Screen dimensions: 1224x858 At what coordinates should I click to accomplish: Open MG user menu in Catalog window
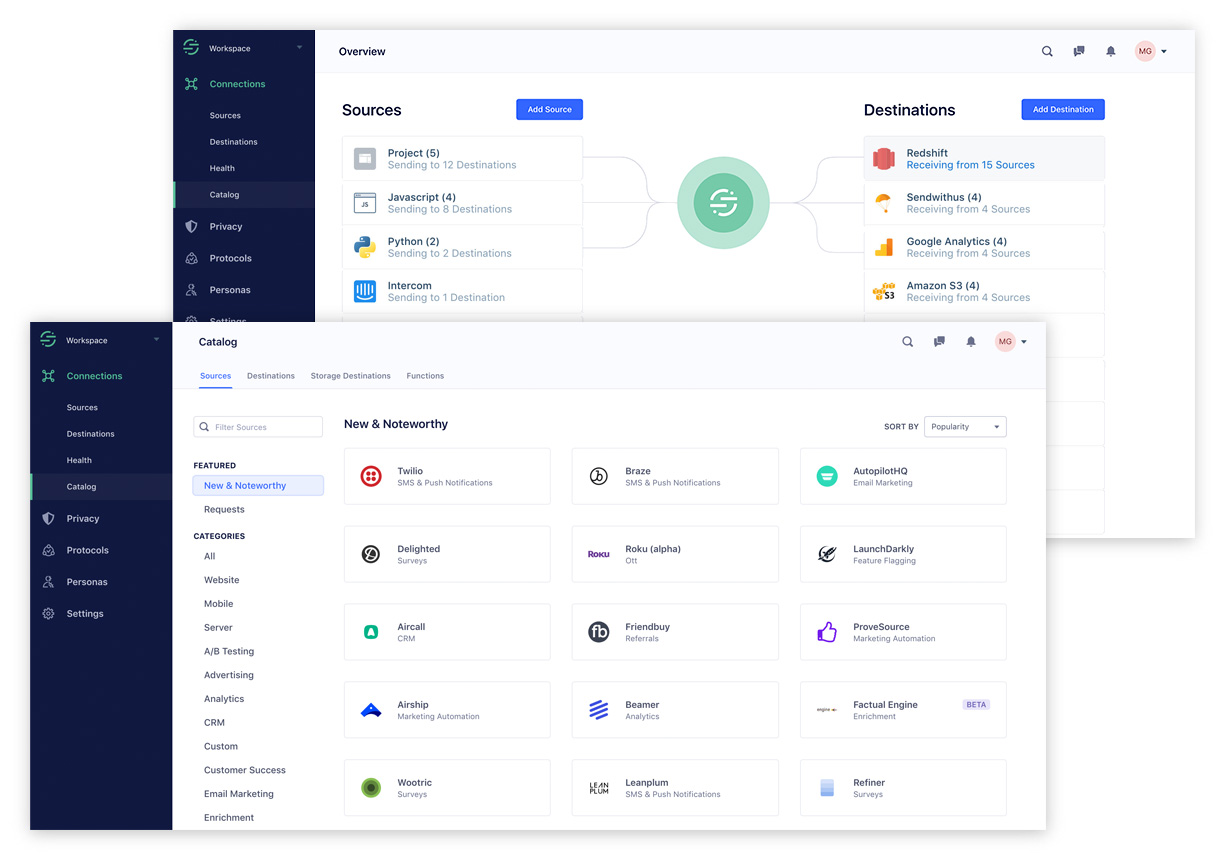(x=1011, y=342)
